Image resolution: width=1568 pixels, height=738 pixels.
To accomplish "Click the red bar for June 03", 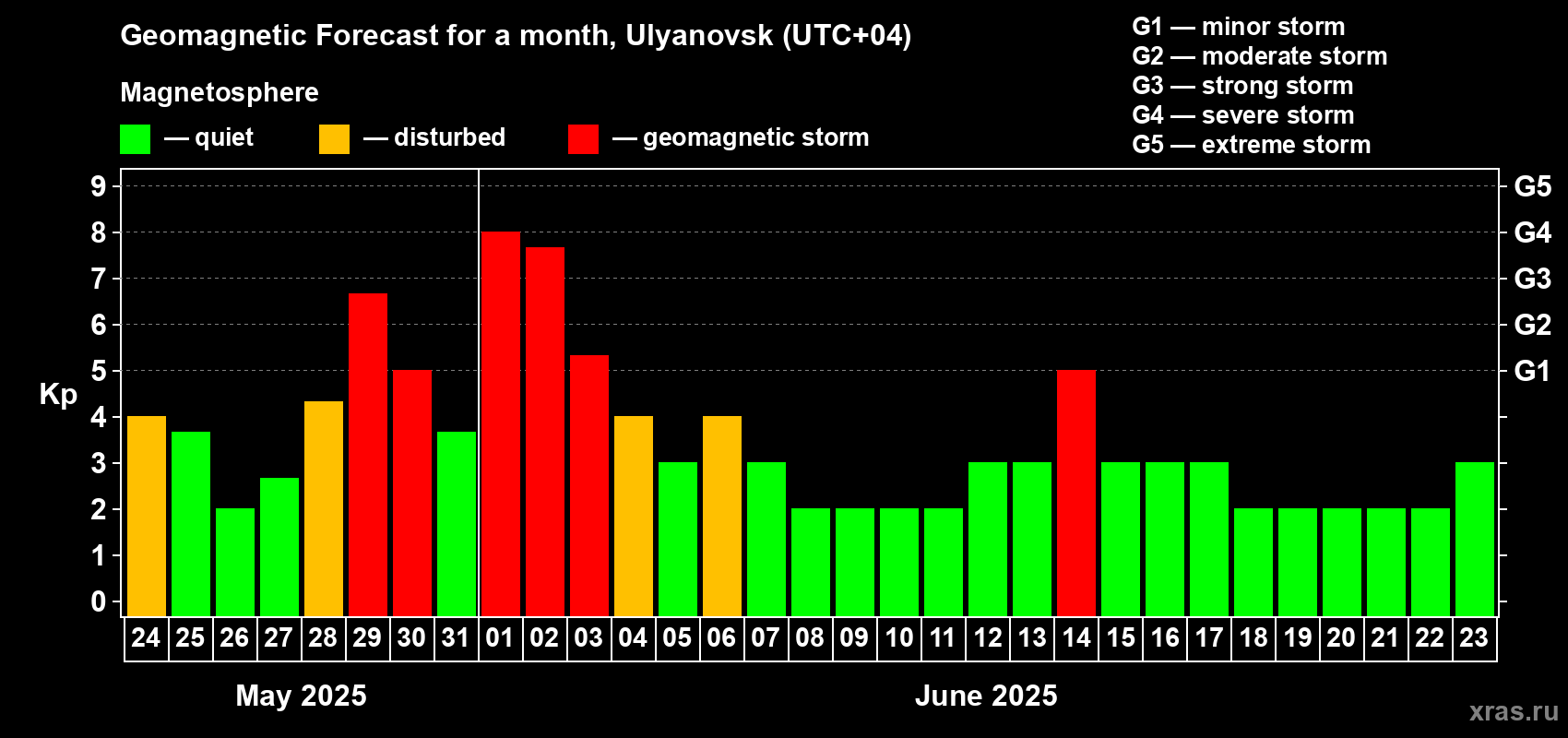I will [588, 485].
